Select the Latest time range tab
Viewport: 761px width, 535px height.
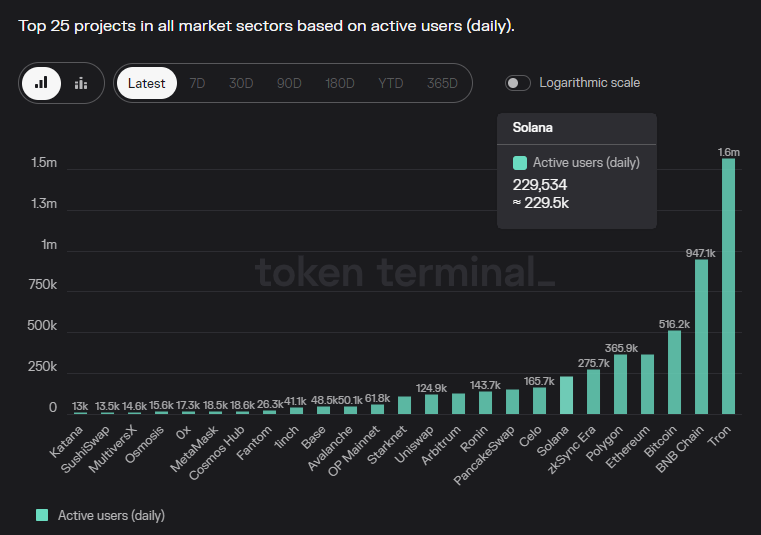point(147,83)
